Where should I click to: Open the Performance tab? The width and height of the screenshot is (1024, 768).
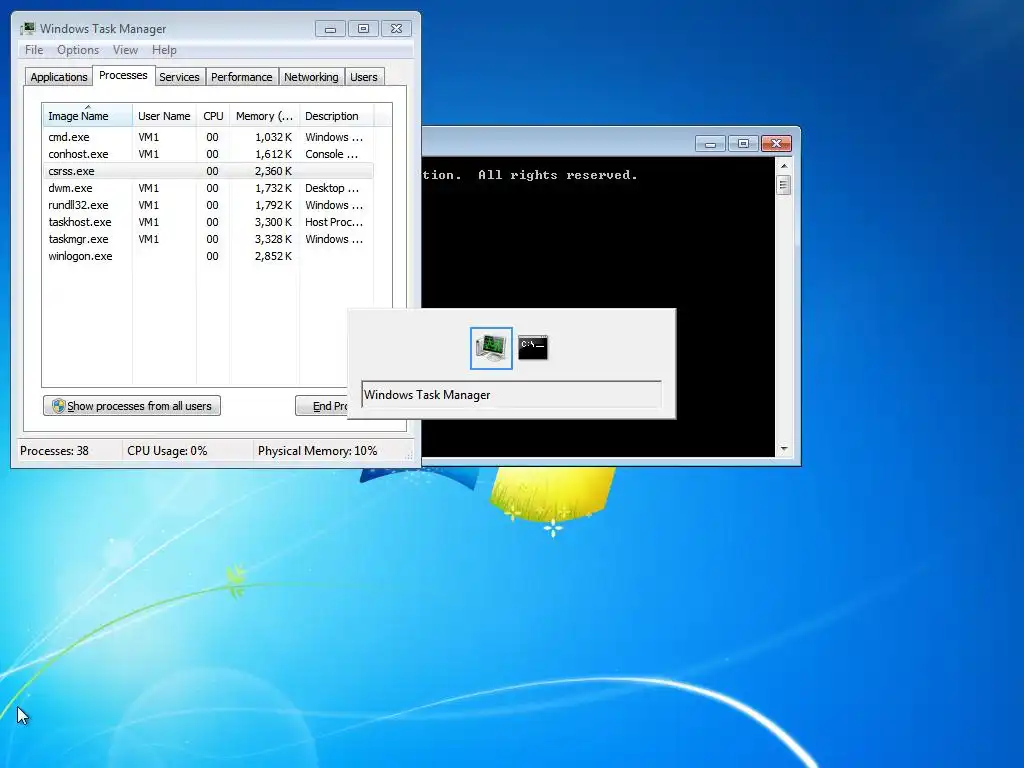[242, 77]
